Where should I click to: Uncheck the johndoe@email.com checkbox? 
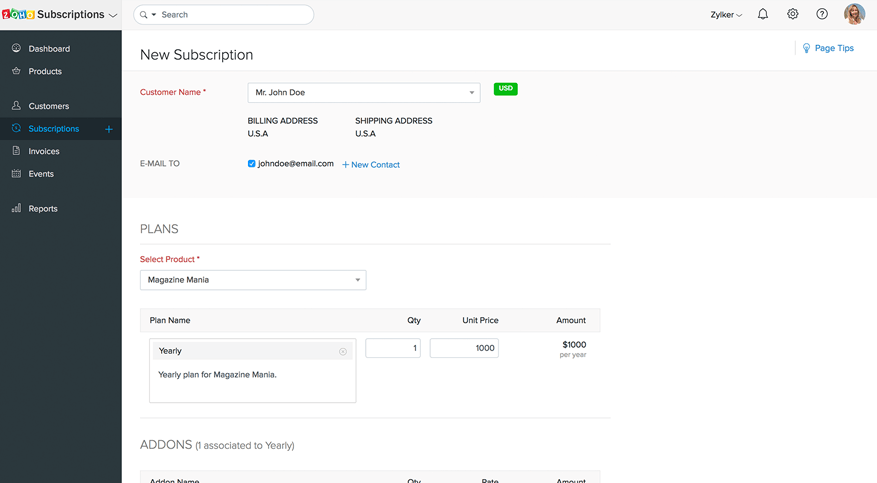(x=252, y=164)
